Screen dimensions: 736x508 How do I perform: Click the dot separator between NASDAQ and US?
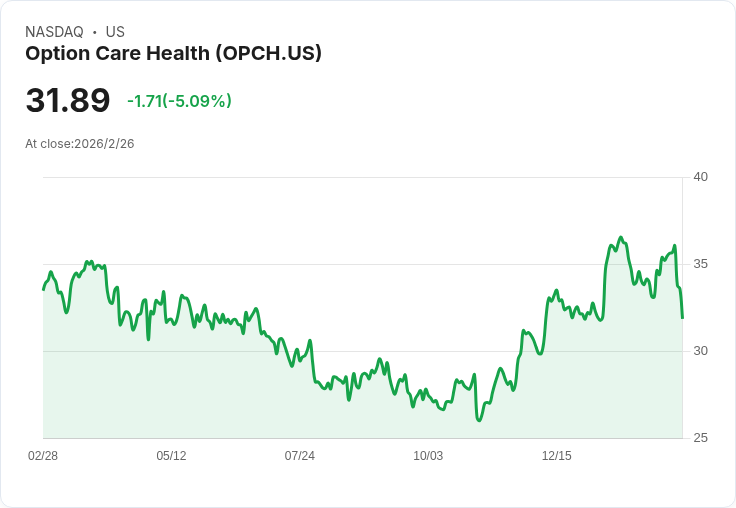pos(94,32)
